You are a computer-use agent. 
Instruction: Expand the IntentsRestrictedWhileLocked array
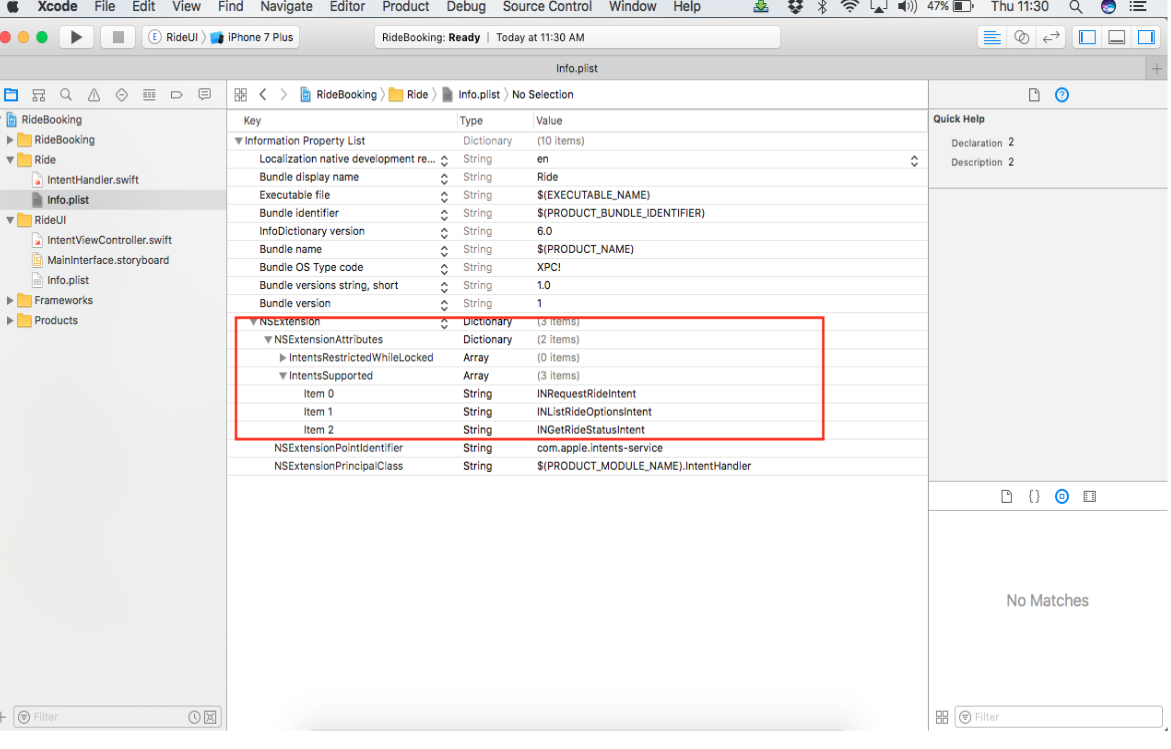pyautogui.click(x=282, y=358)
